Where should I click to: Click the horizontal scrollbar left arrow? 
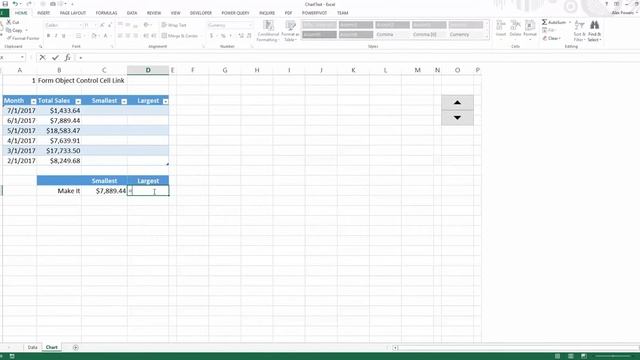pyautogui.click(x=395, y=348)
